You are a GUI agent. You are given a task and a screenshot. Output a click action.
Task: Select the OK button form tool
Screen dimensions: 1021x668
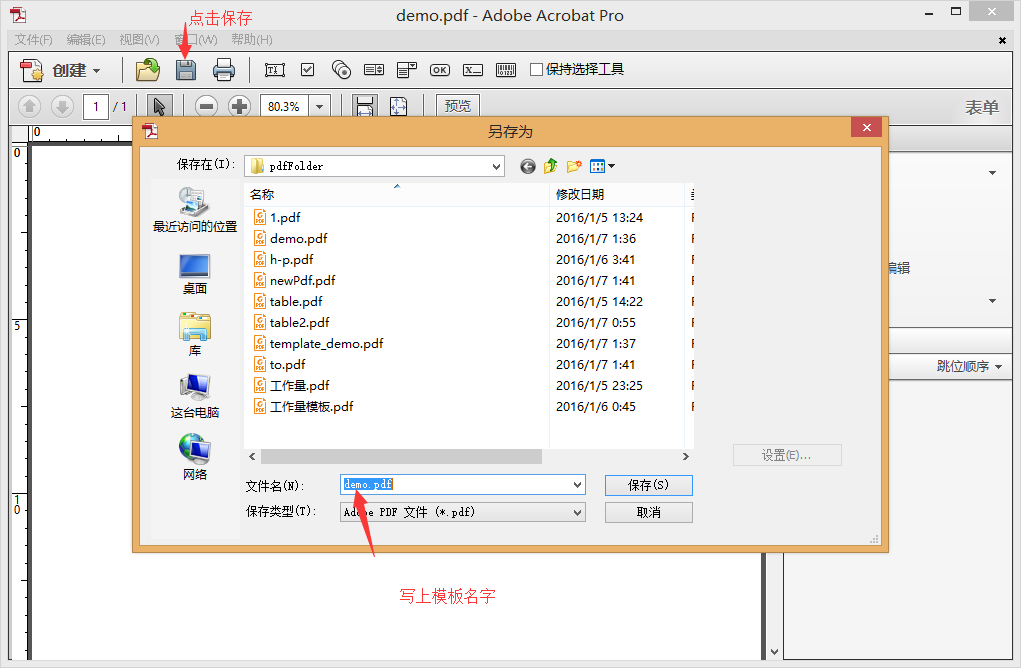click(440, 70)
